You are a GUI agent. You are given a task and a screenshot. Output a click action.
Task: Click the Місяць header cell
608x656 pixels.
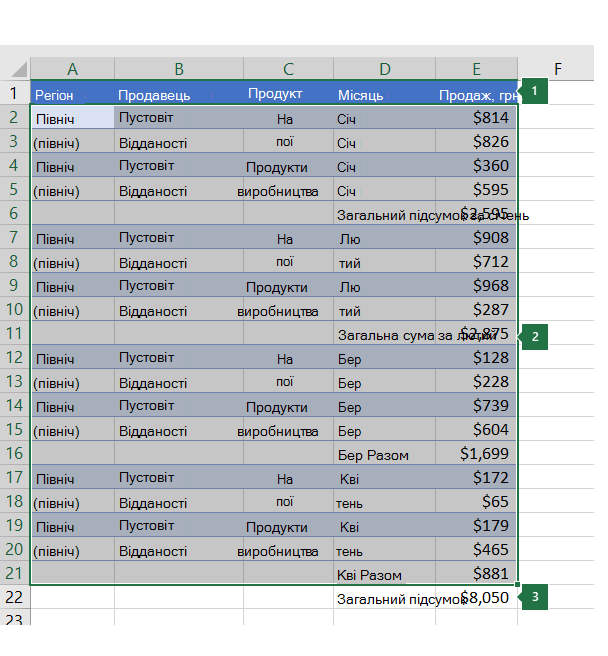(x=385, y=93)
